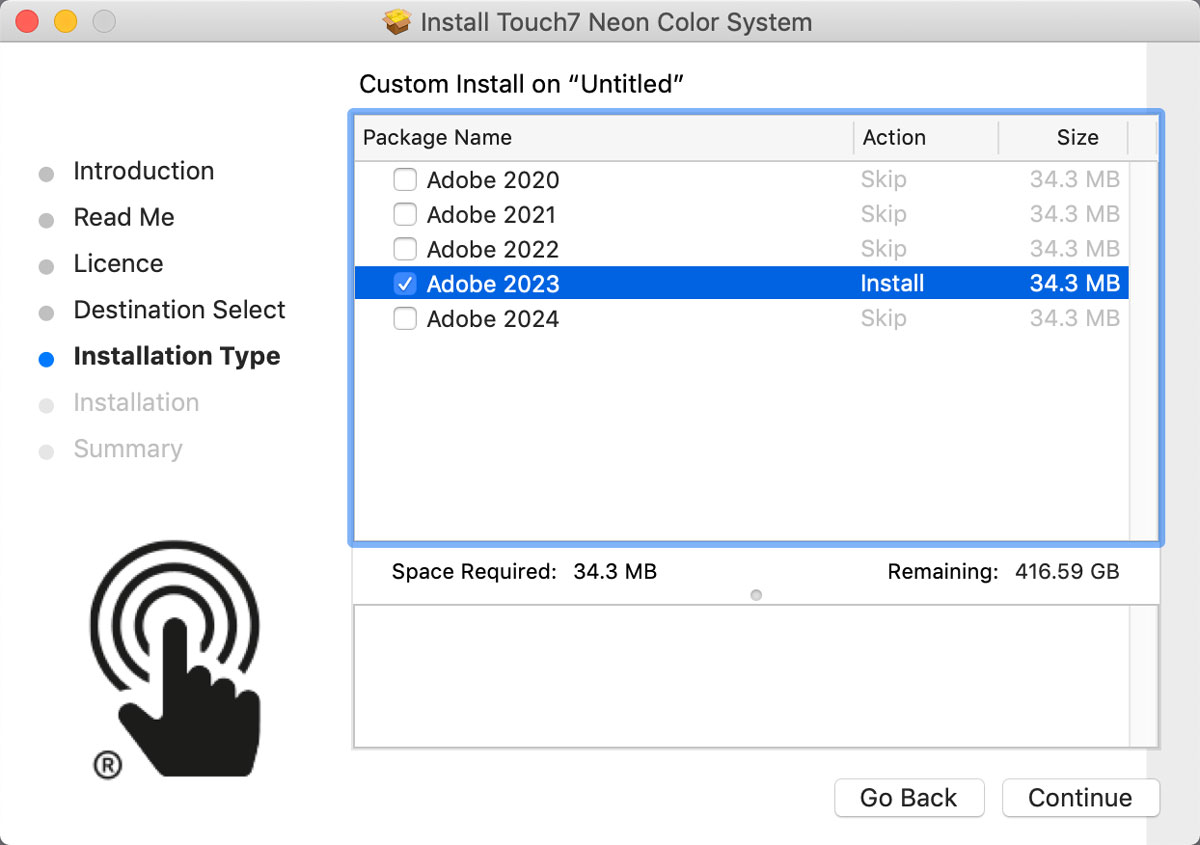Click the Continue button
This screenshot has height=845, width=1200.
[x=1080, y=798]
